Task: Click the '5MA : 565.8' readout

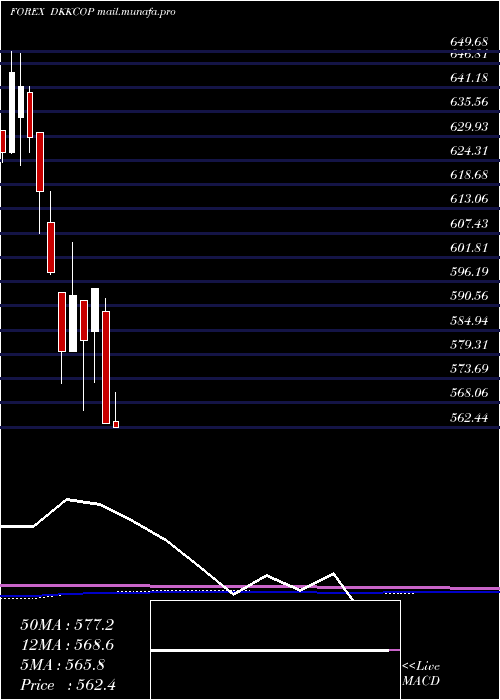Action: click(x=62, y=665)
